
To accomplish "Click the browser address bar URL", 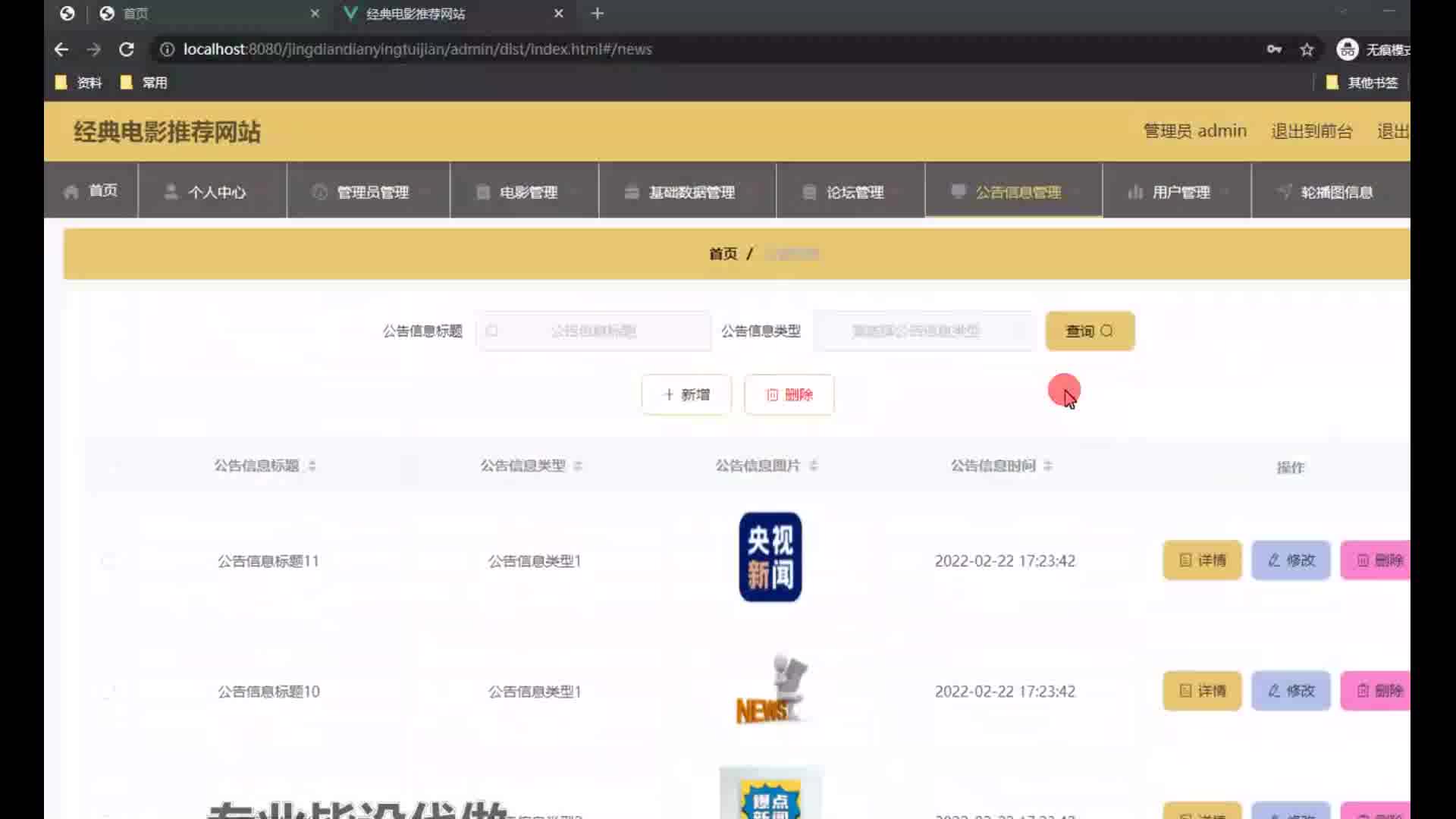I will 417,49.
